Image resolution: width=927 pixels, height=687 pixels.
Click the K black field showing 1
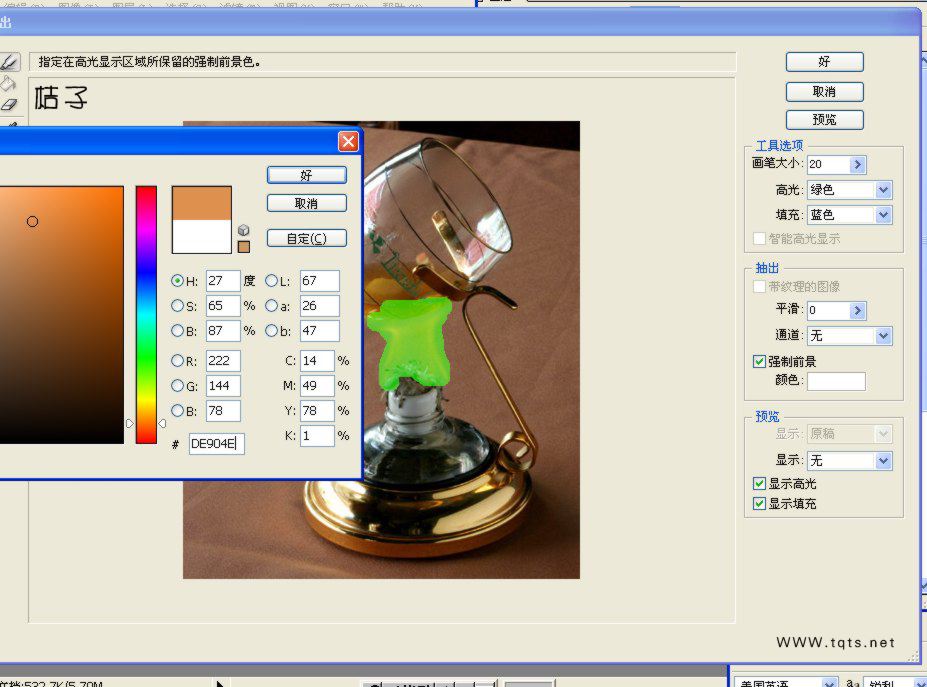tap(317, 436)
